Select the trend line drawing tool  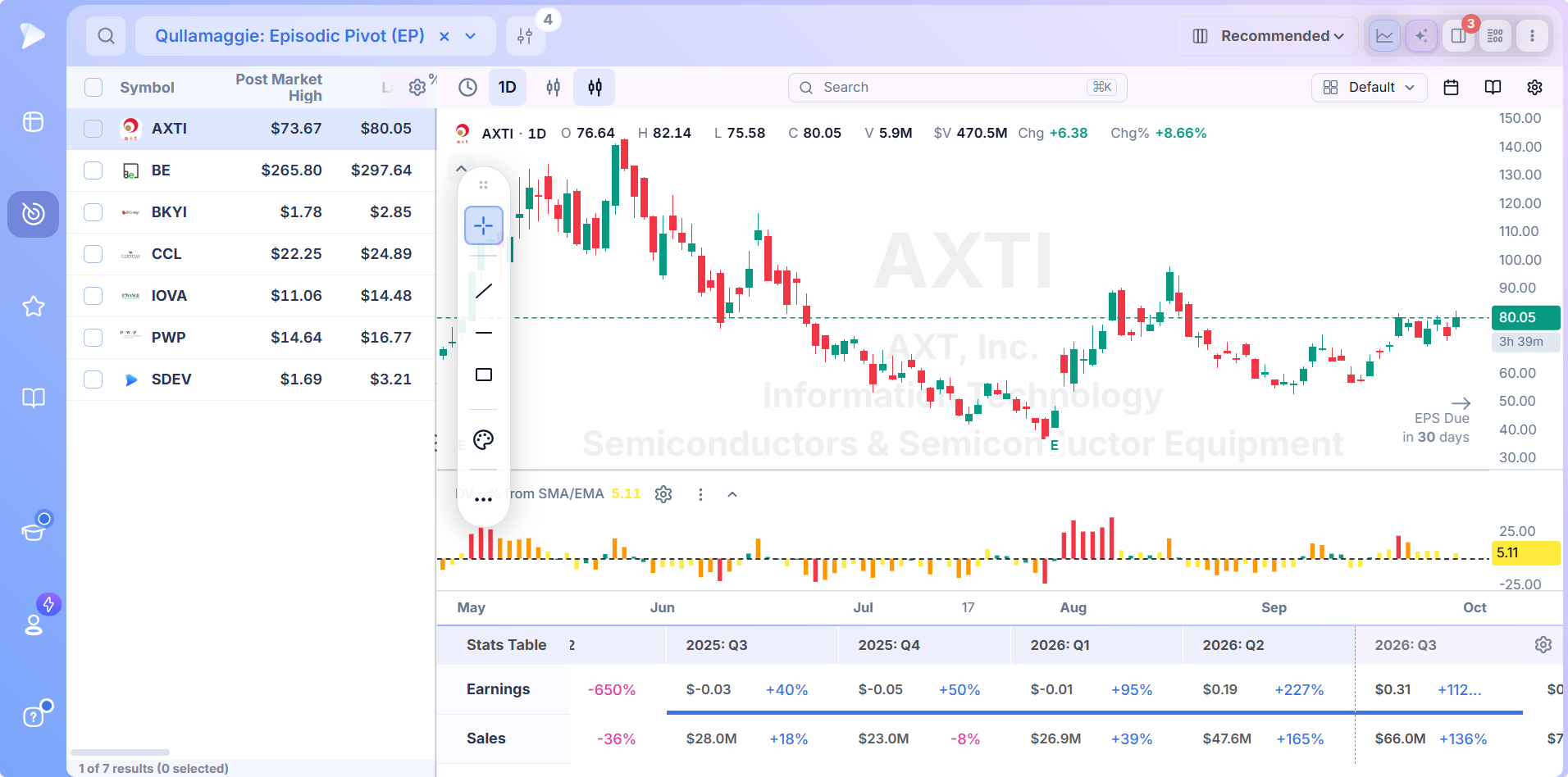click(484, 291)
